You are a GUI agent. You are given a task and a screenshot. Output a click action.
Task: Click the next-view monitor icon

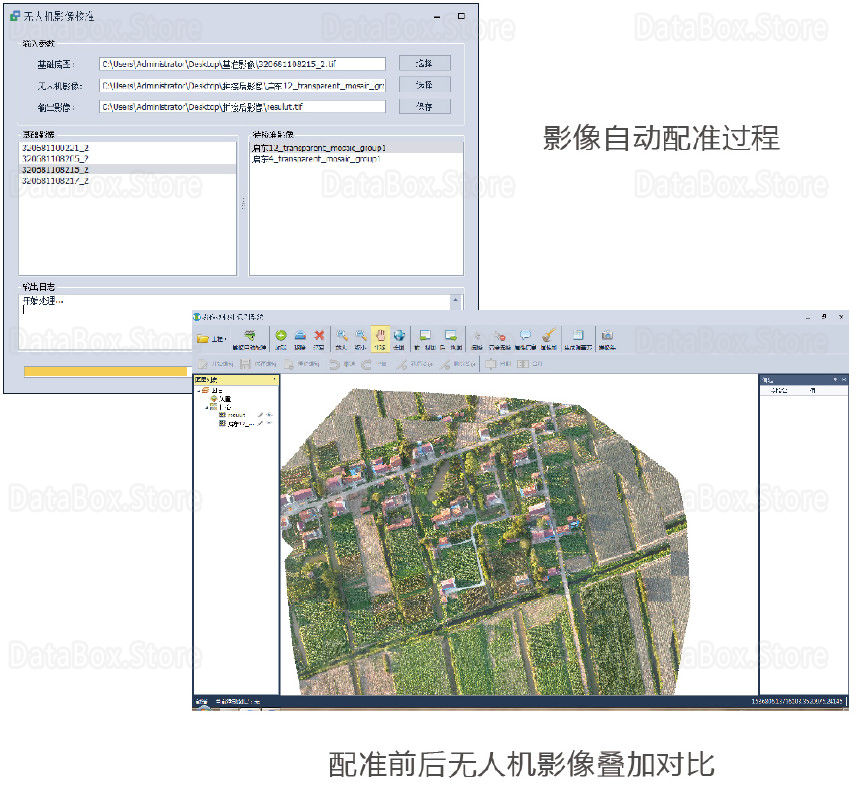click(x=450, y=336)
